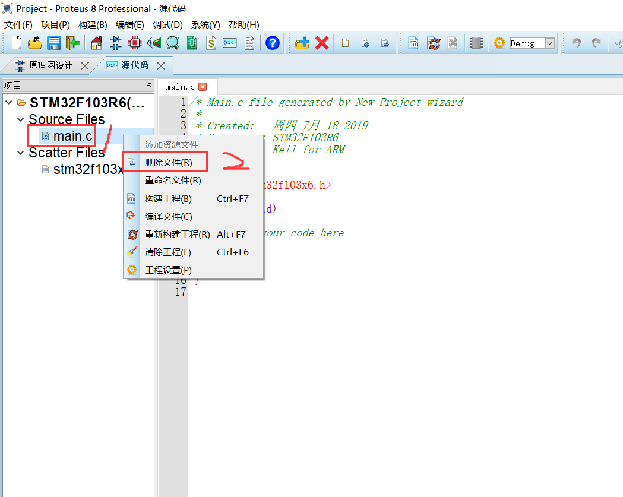Open Design Explorer green icon

point(192,43)
